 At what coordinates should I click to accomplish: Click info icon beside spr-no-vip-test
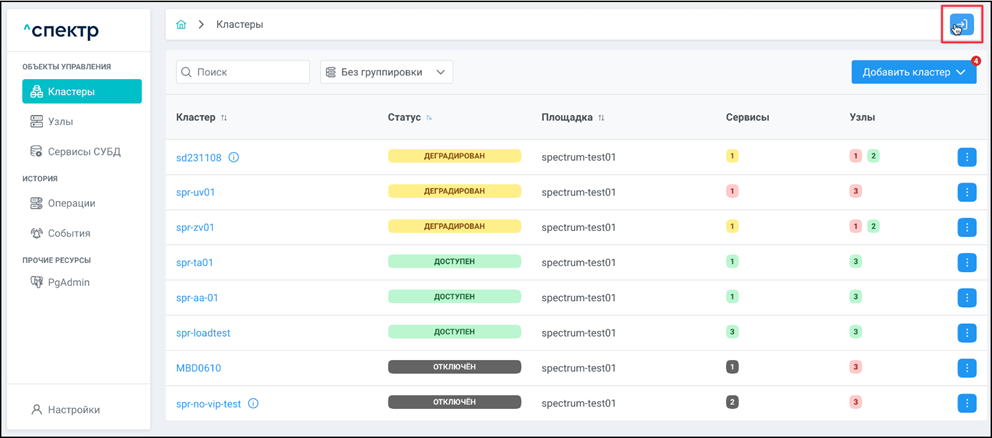point(253,404)
